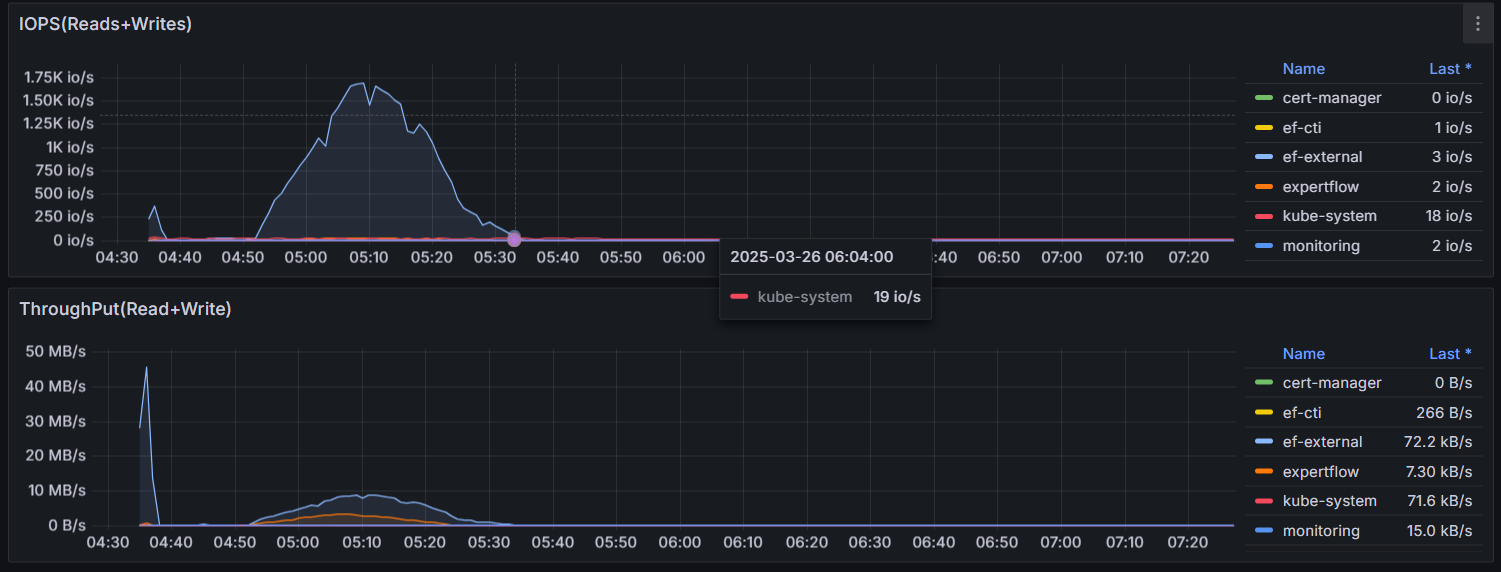Click the highlighted data point on IOPS chart

514,239
